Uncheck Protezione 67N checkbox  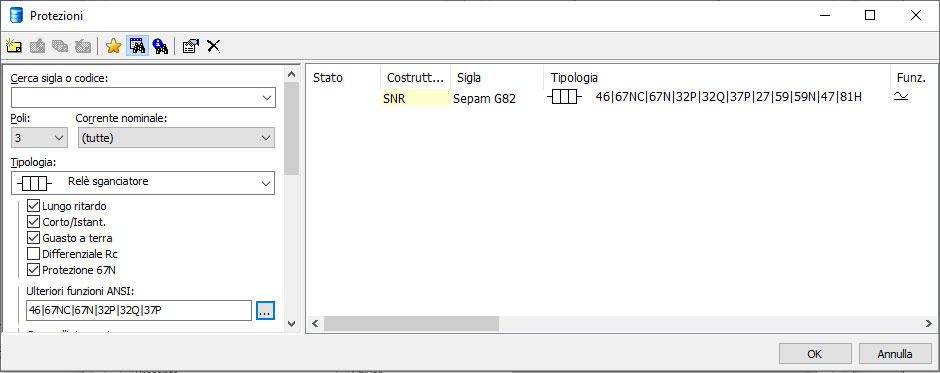coord(34,269)
